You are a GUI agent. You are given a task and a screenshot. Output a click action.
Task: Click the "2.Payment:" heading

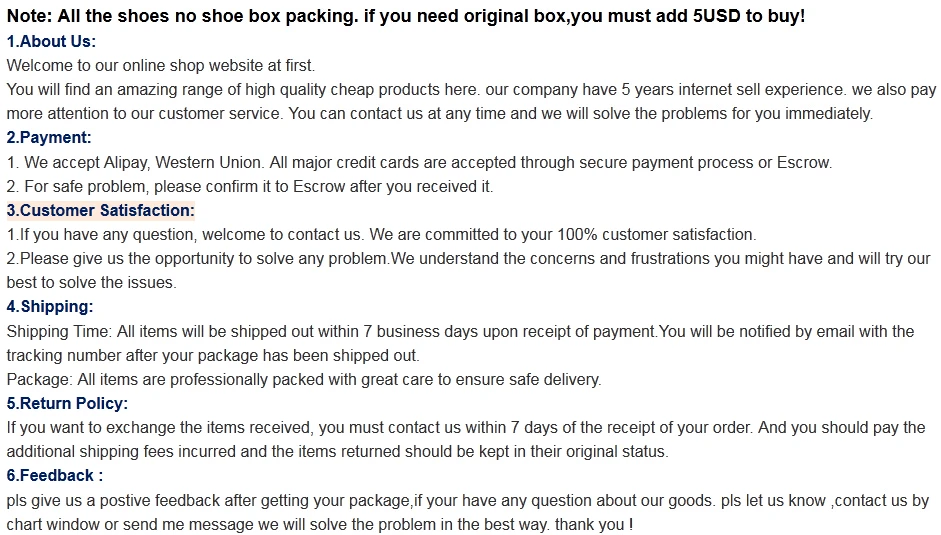[x=49, y=137]
